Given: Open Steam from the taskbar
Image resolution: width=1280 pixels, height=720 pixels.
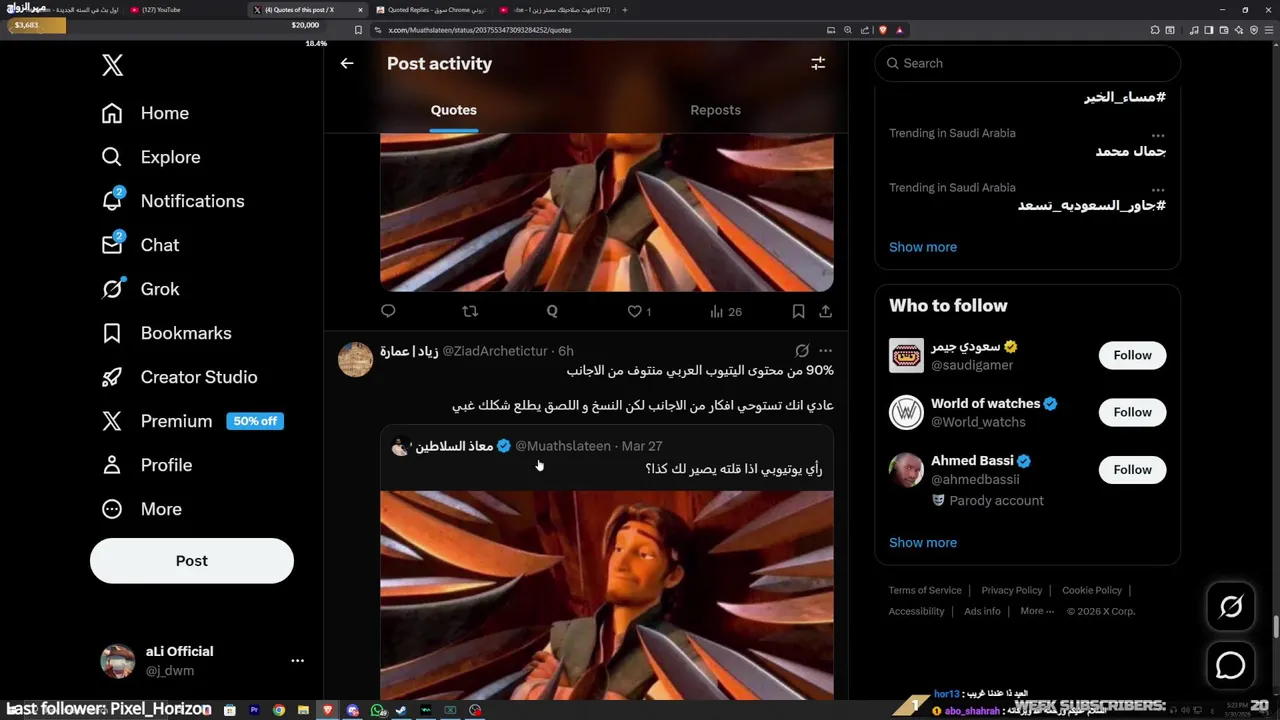Looking at the screenshot, I should point(401,710).
